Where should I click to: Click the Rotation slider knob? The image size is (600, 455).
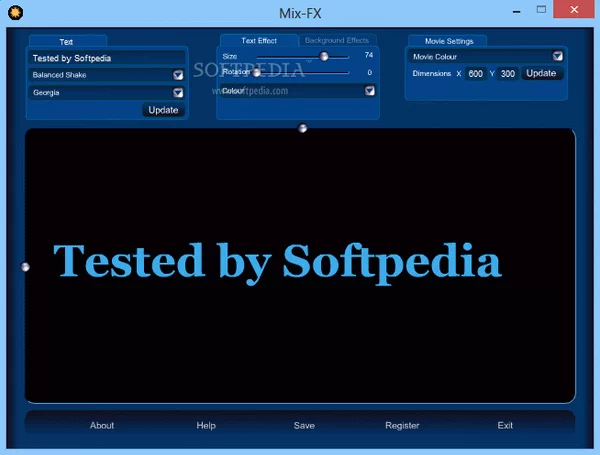(x=256, y=72)
